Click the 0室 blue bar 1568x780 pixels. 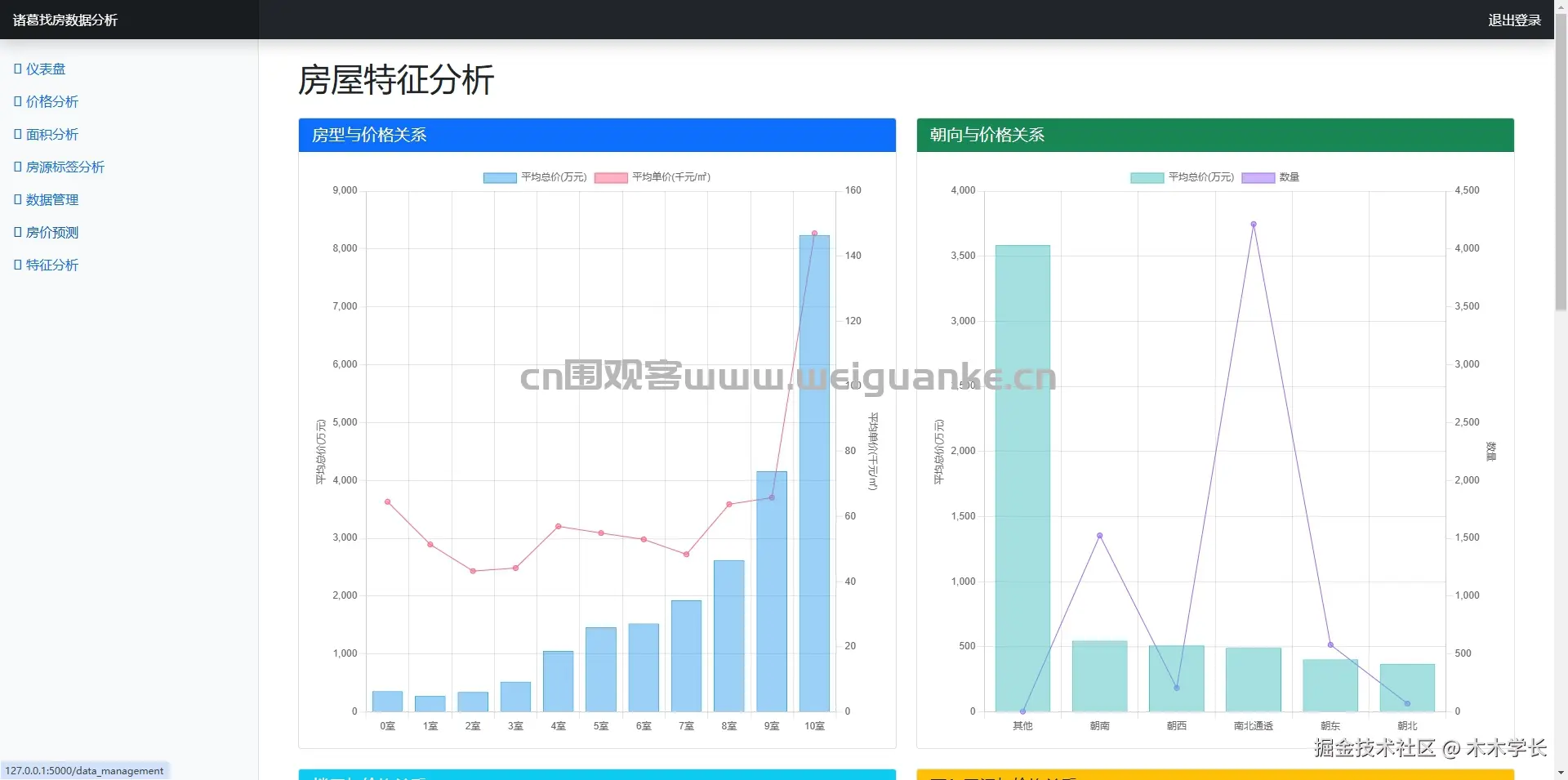coord(387,702)
